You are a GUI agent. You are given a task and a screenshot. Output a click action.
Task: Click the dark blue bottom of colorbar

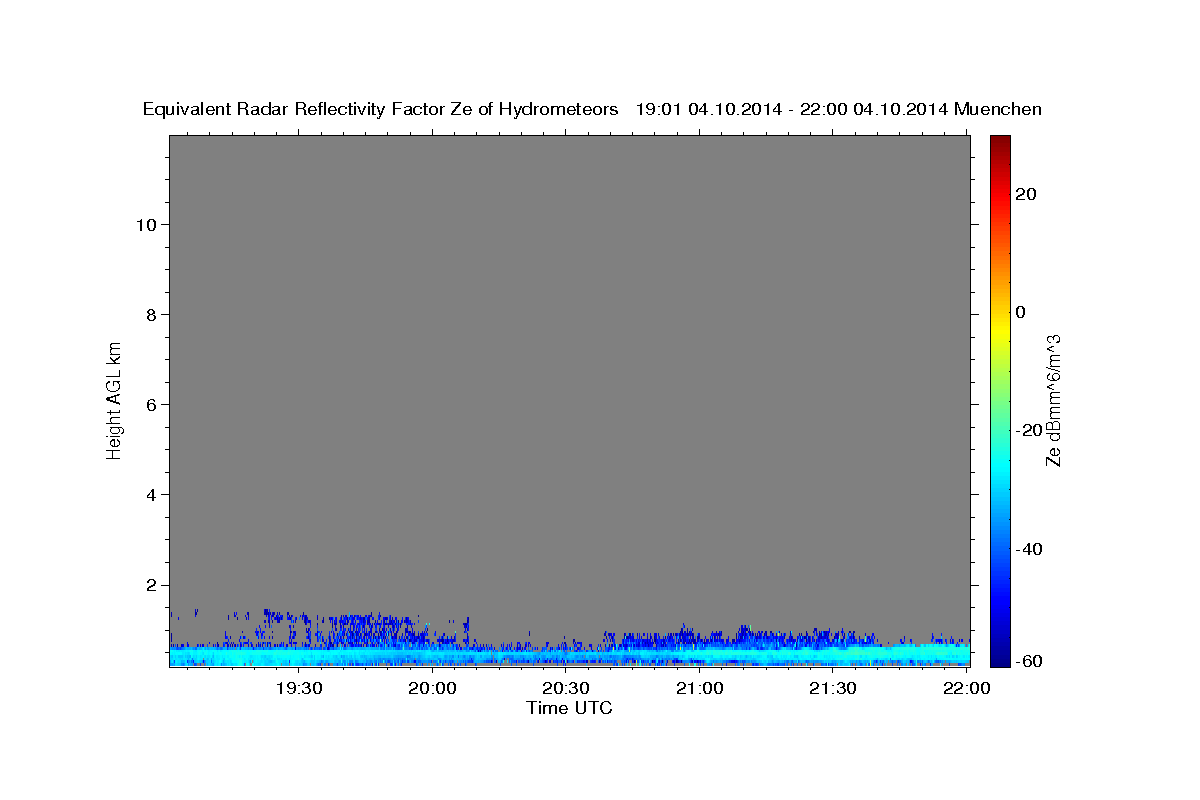[x=1000, y=655]
